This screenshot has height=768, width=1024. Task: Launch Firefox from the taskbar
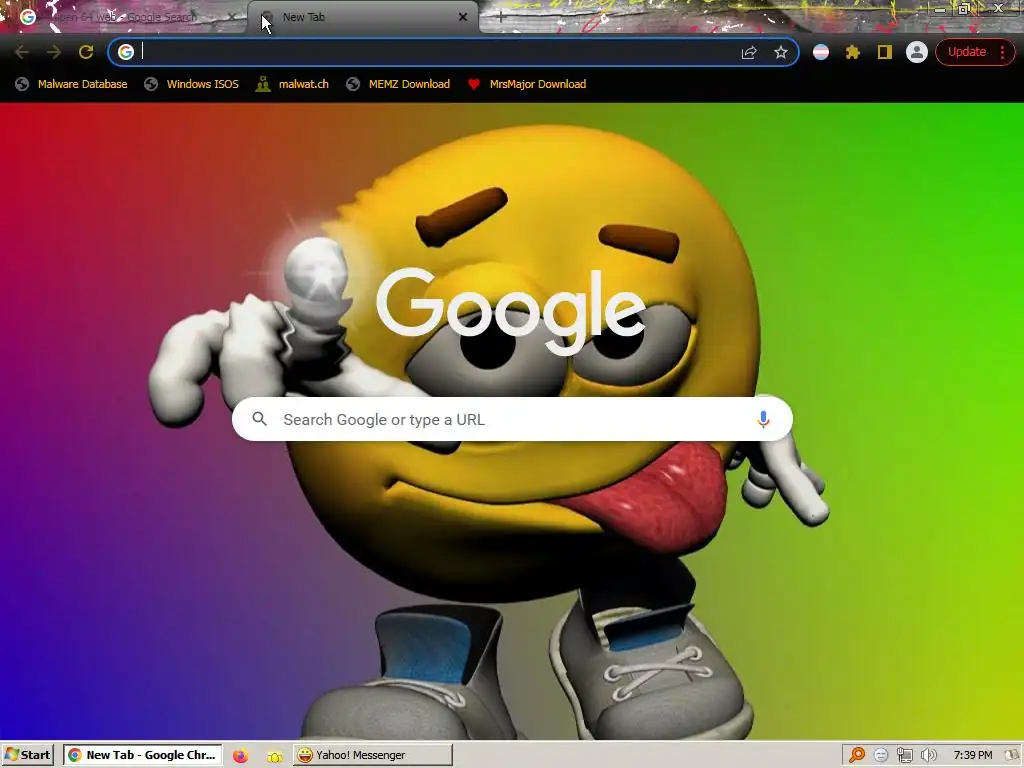(240, 756)
